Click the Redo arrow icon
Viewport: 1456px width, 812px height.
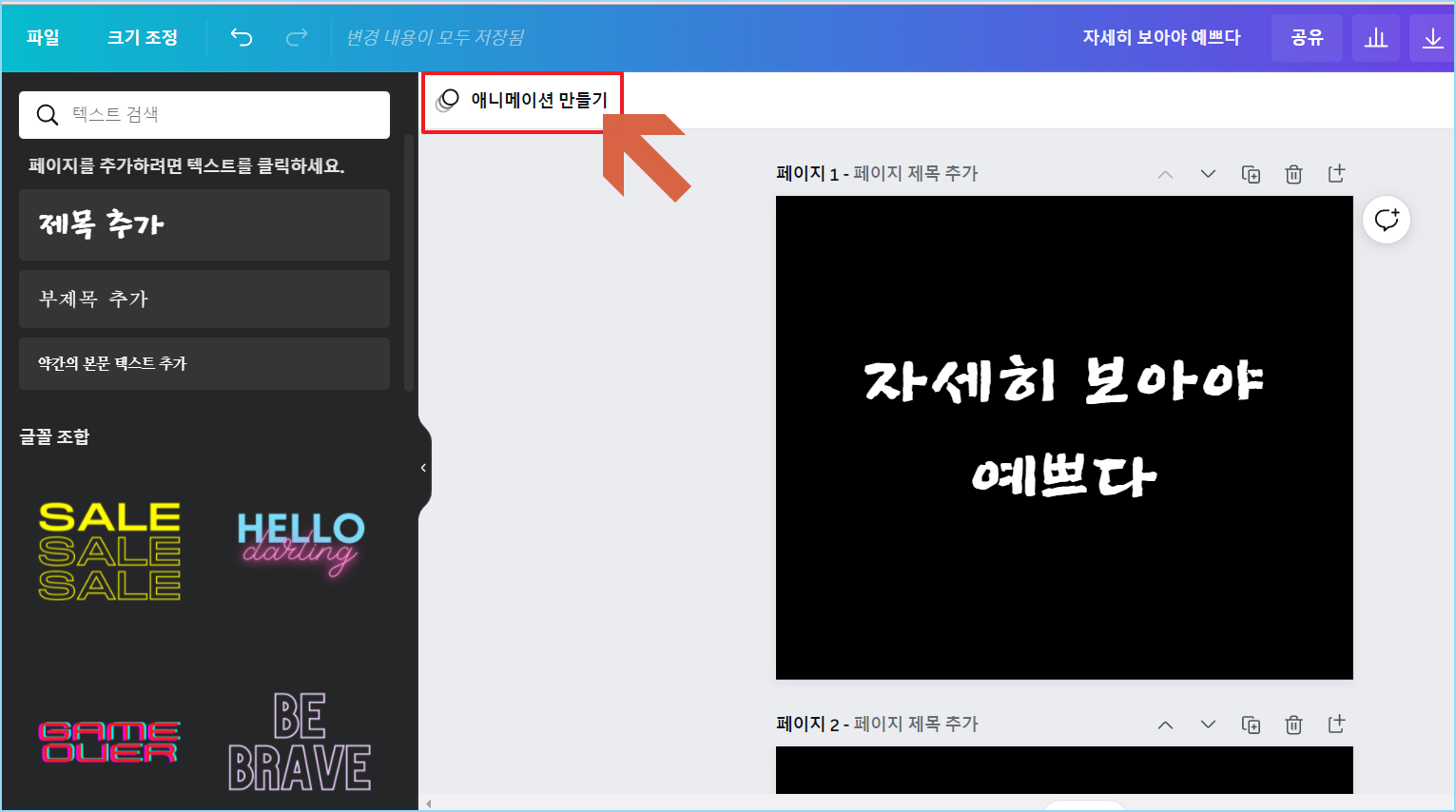click(296, 37)
